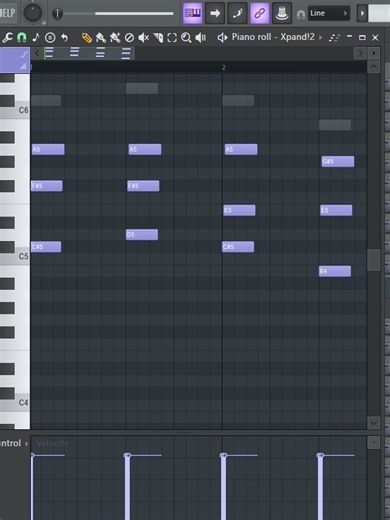
Task: Click the master volume knob
Action: (x=33, y=13)
